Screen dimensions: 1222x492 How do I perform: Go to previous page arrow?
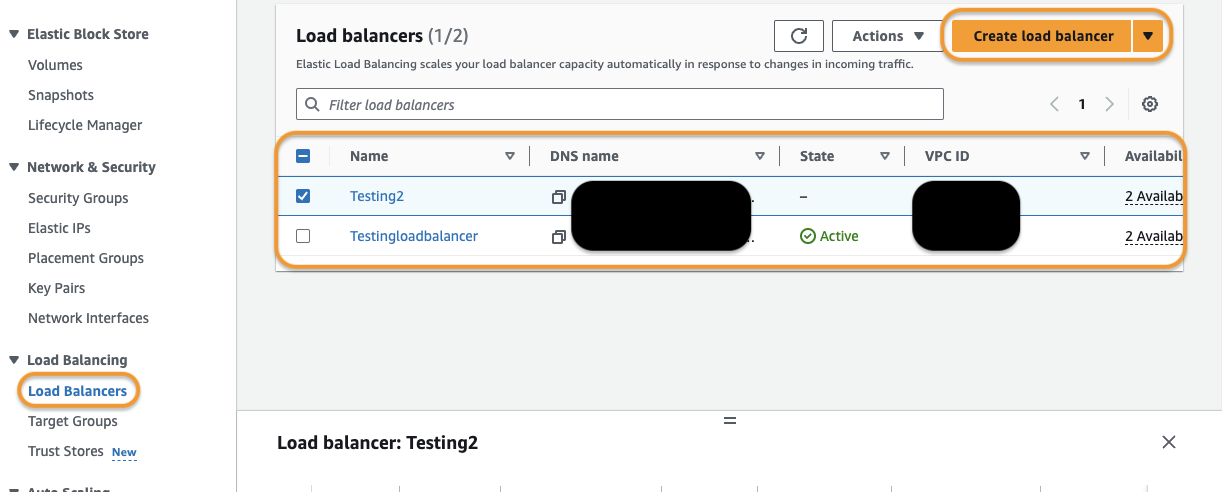tap(1054, 104)
